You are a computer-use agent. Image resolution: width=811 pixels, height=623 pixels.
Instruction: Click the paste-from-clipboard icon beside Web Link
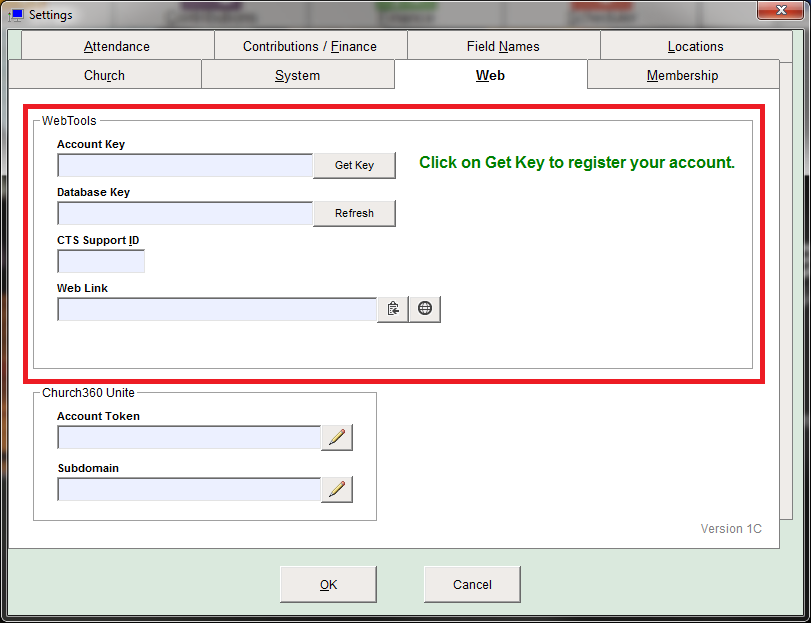(393, 309)
